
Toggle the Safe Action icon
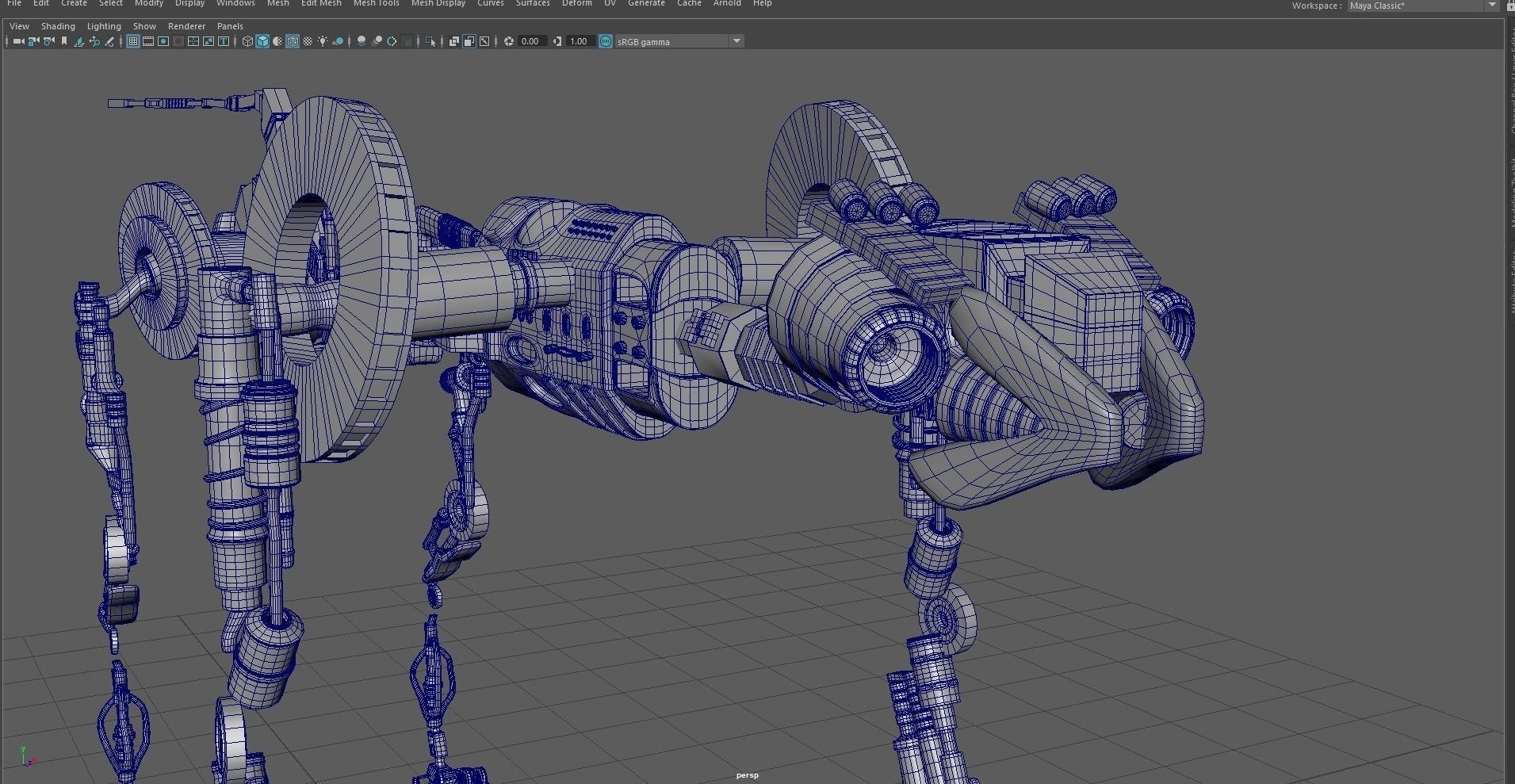click(209, 41)
